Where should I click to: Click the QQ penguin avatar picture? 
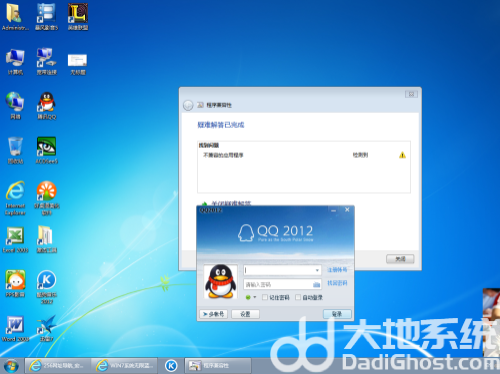[x=220, y=282]
